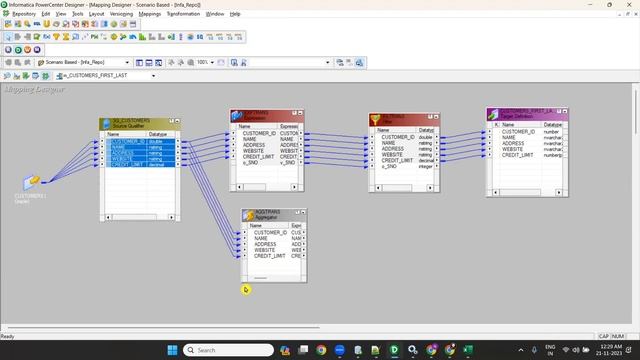Screen dimensions: 640x360
Task: Open the Transformation menu
Action: (x=183, y=14)
